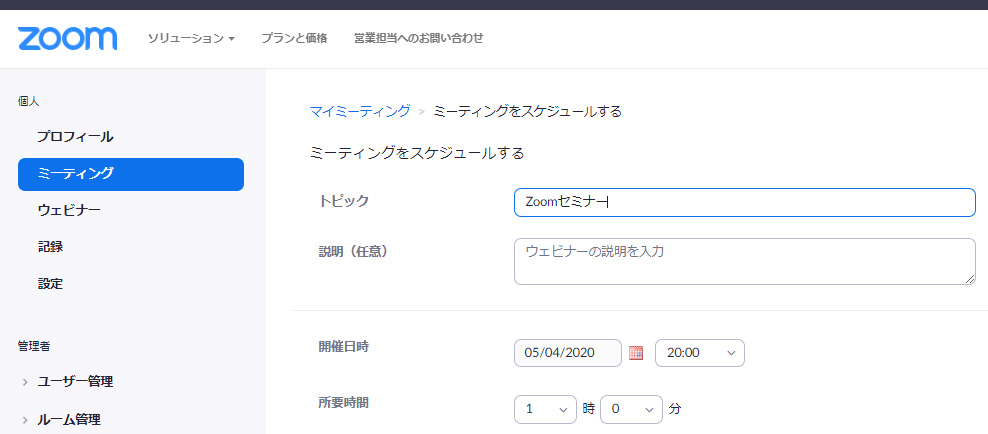Image resolution: width=988 pixels, height=434 pixels.
Task: Open the 20:00 start time dropdown
Action: pos(699,353)
